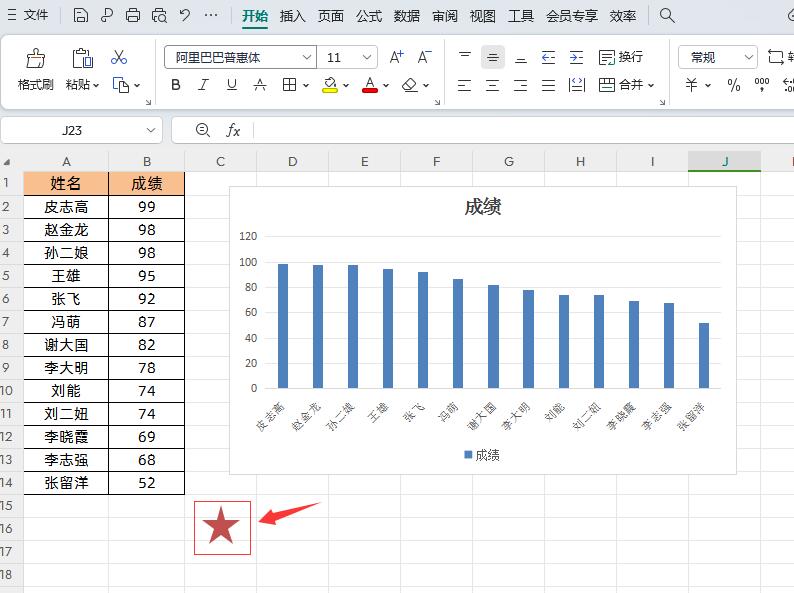Click the Save icon in quick toolbar

[81, 15]
